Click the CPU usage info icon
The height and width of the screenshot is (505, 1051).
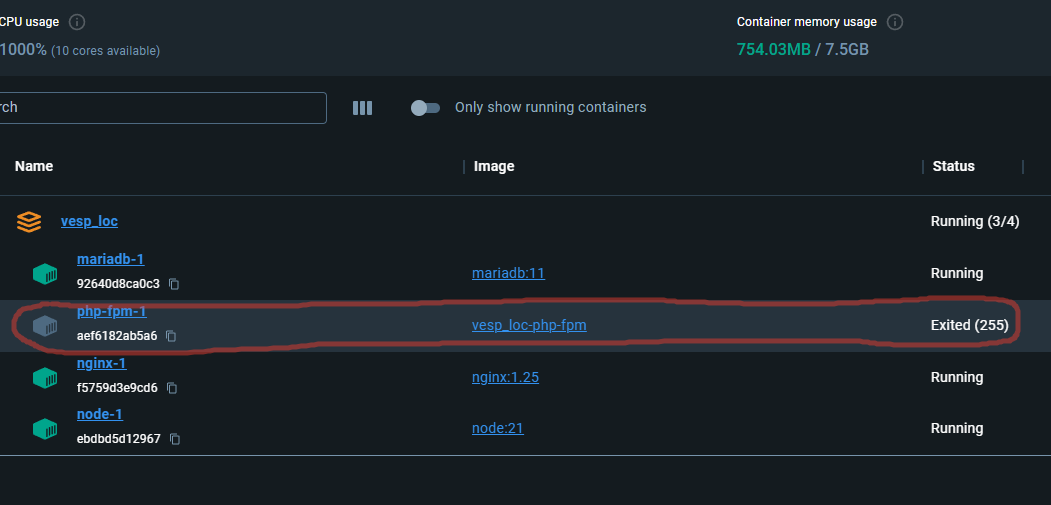pos(78,22)
